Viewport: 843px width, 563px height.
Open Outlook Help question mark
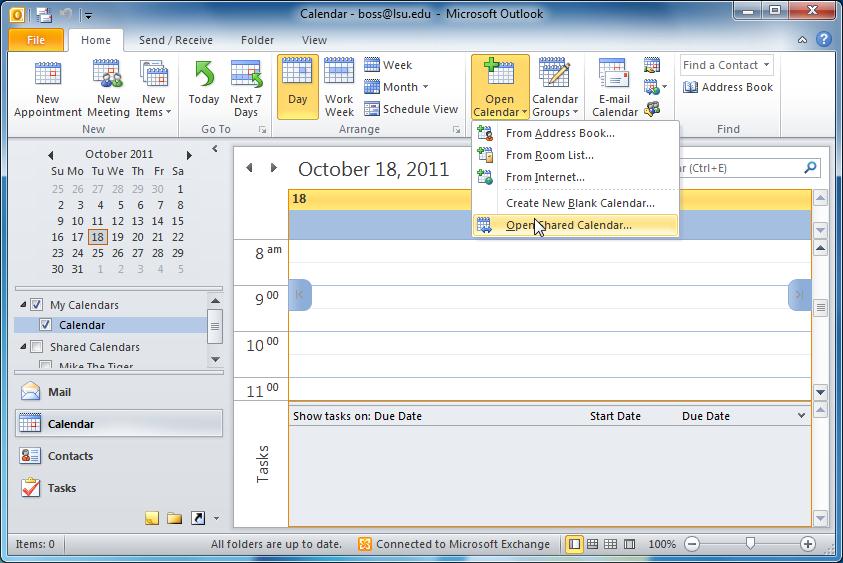pyautogui.click(x=824, y=39)
